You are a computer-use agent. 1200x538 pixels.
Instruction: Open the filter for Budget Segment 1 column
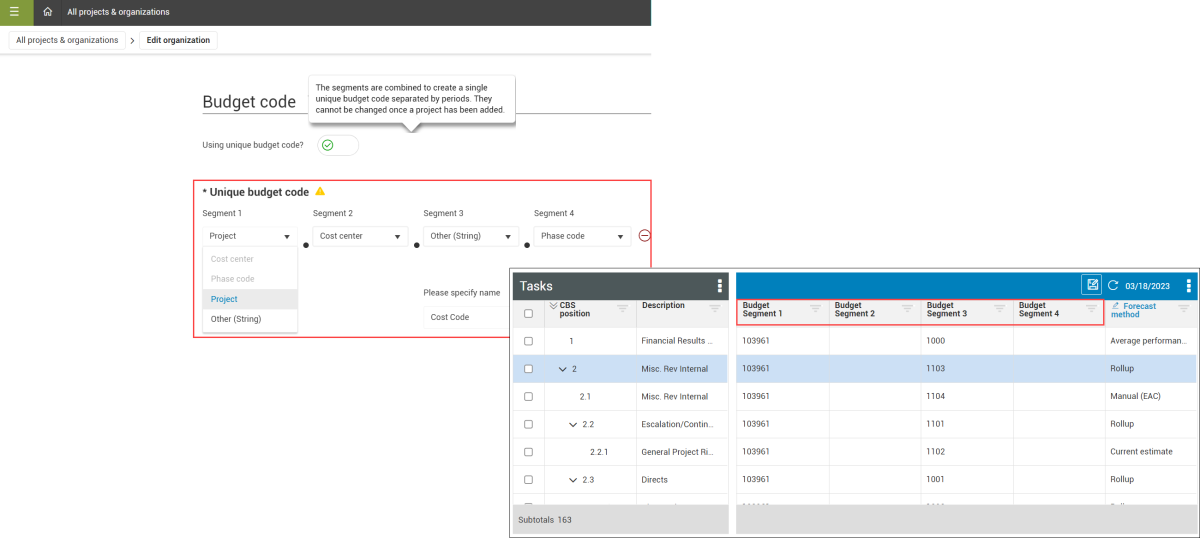pos(815,309)
